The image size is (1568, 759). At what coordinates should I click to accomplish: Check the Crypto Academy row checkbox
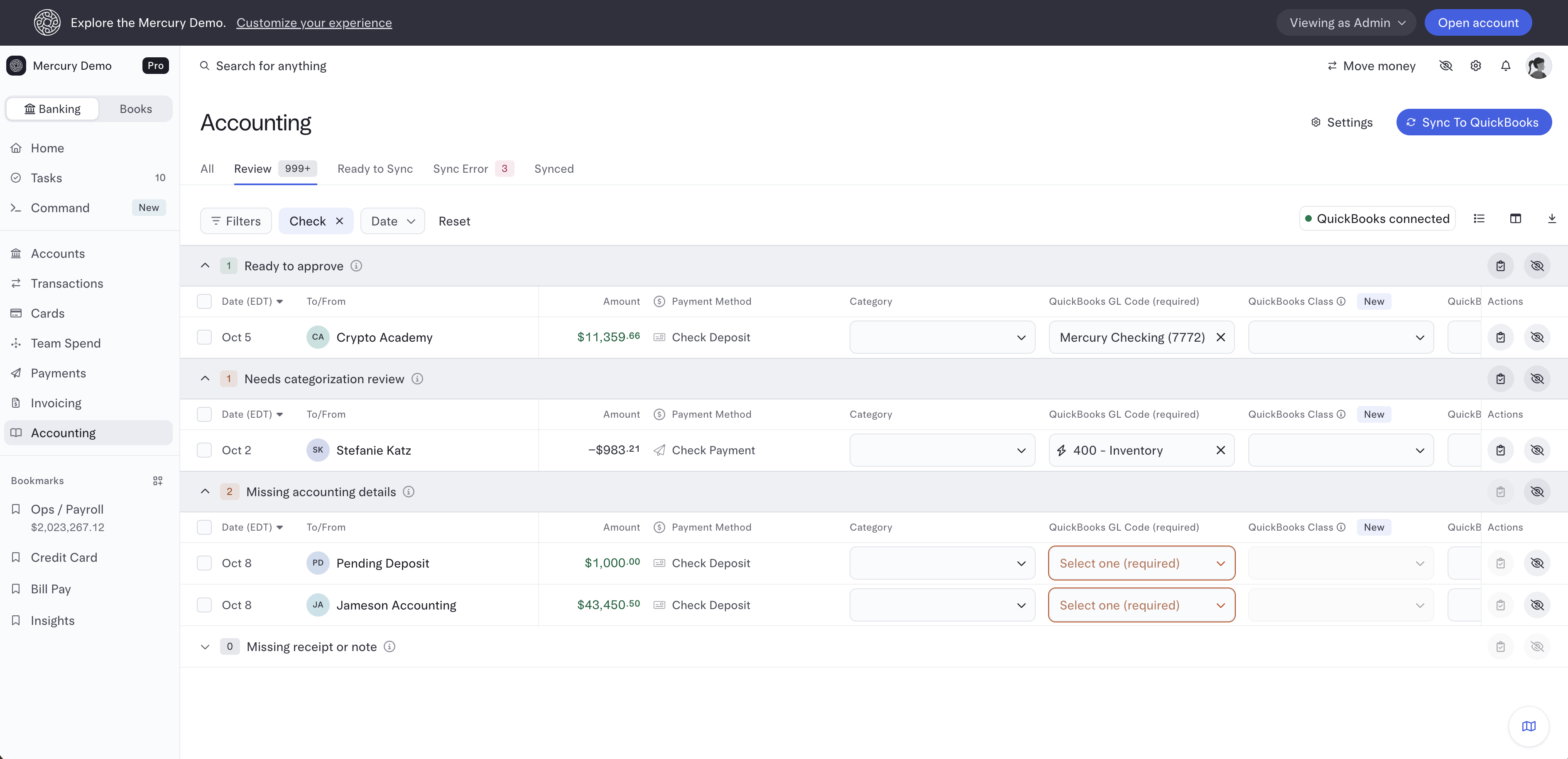[205, 337]
